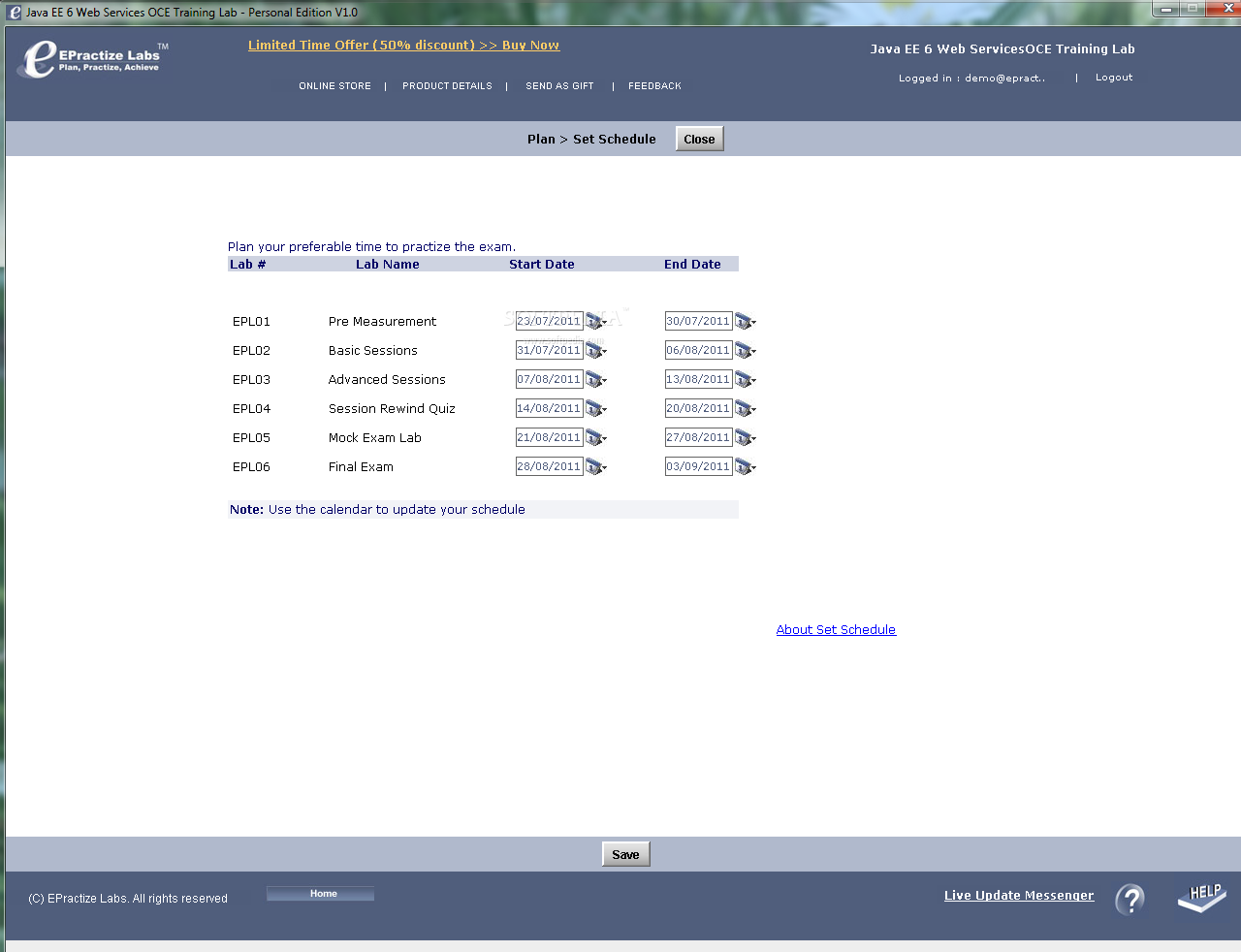Image resolution: width=1241 pixels, height=952 pixels.
Task: Click Mock Exam Lab start date 21/08/2011
Action: tap(550, 437)
